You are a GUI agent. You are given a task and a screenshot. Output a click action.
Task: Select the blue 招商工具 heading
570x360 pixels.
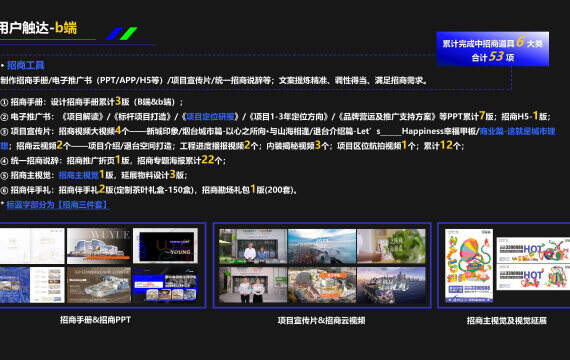coord(25,65)
